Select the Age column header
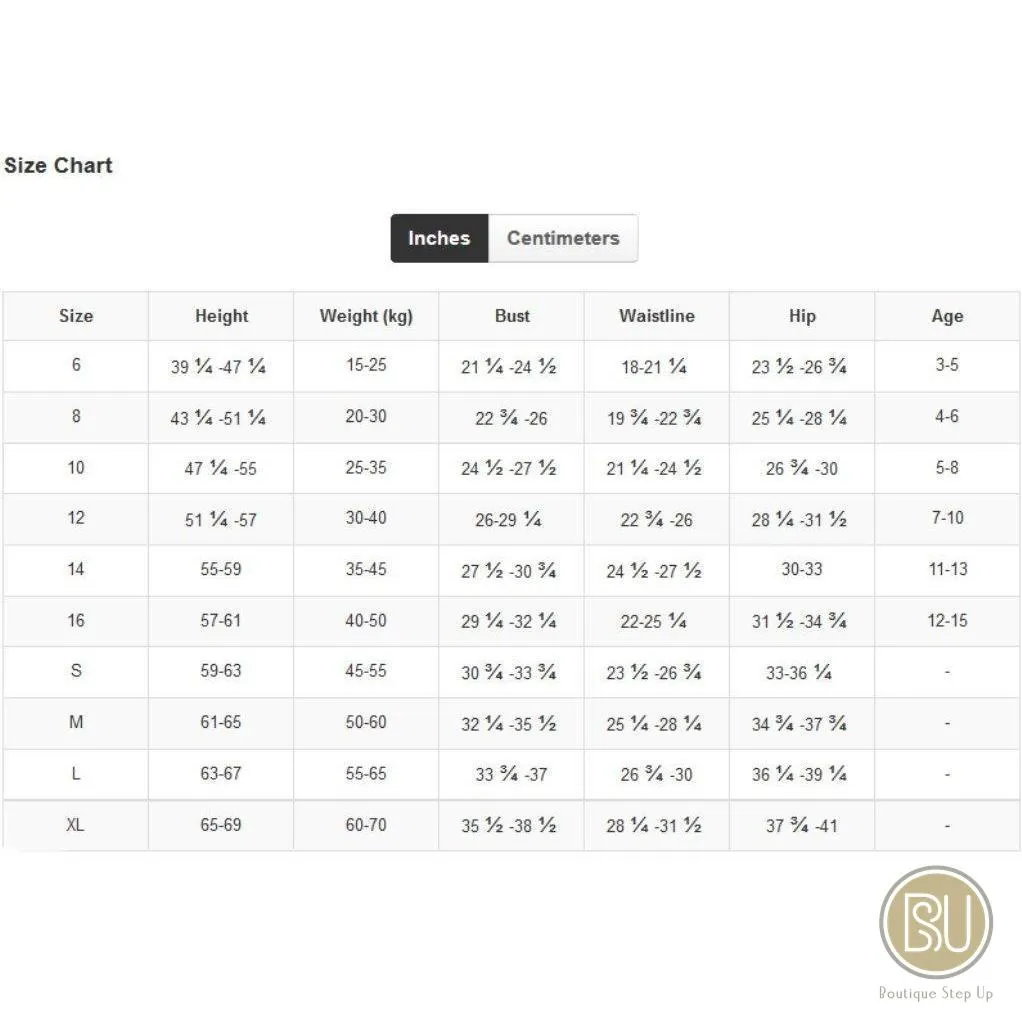Screen dimensions: 1022x1022 (947, 316)
